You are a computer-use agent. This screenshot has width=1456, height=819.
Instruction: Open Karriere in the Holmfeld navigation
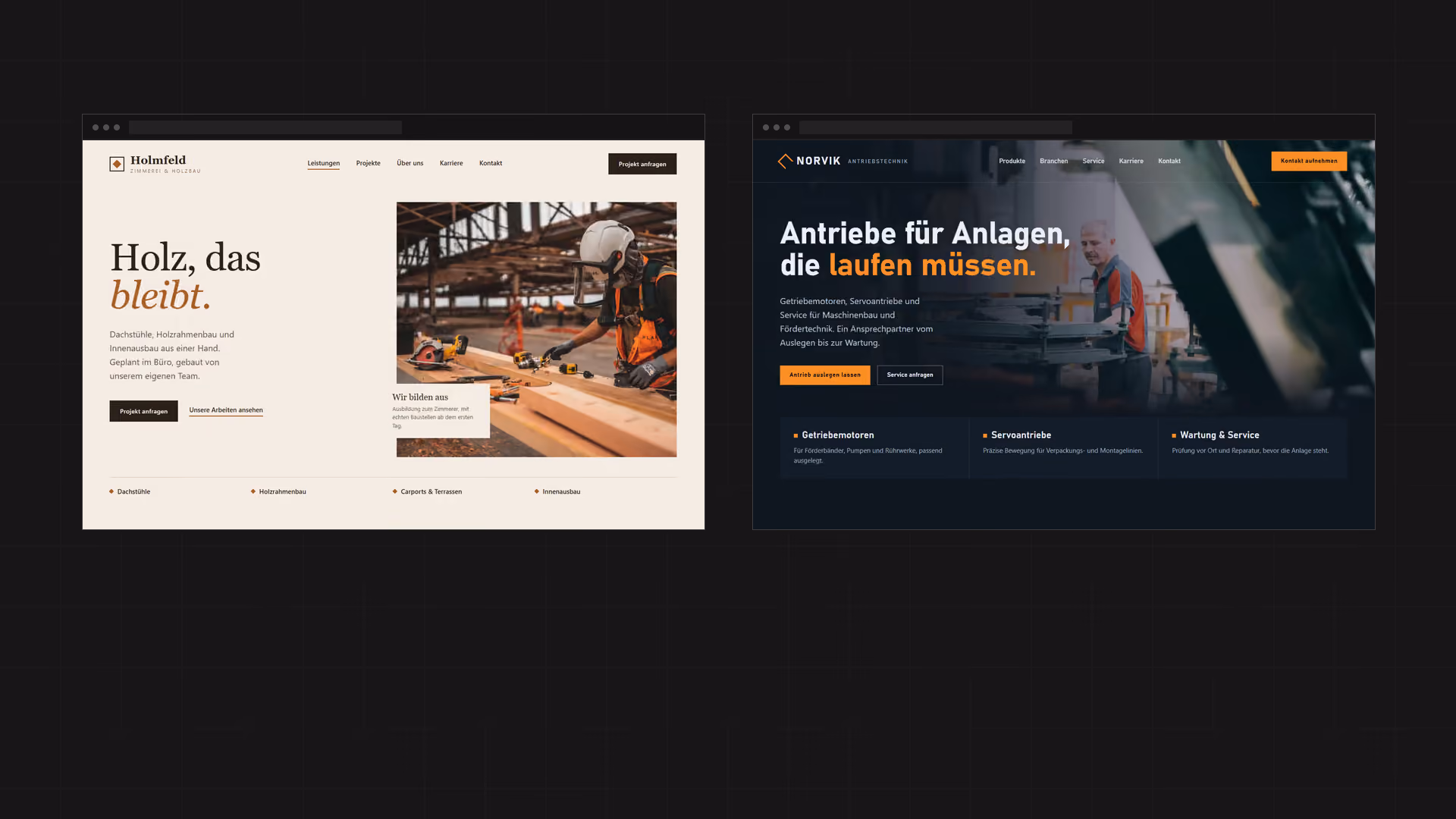(451, 163)
